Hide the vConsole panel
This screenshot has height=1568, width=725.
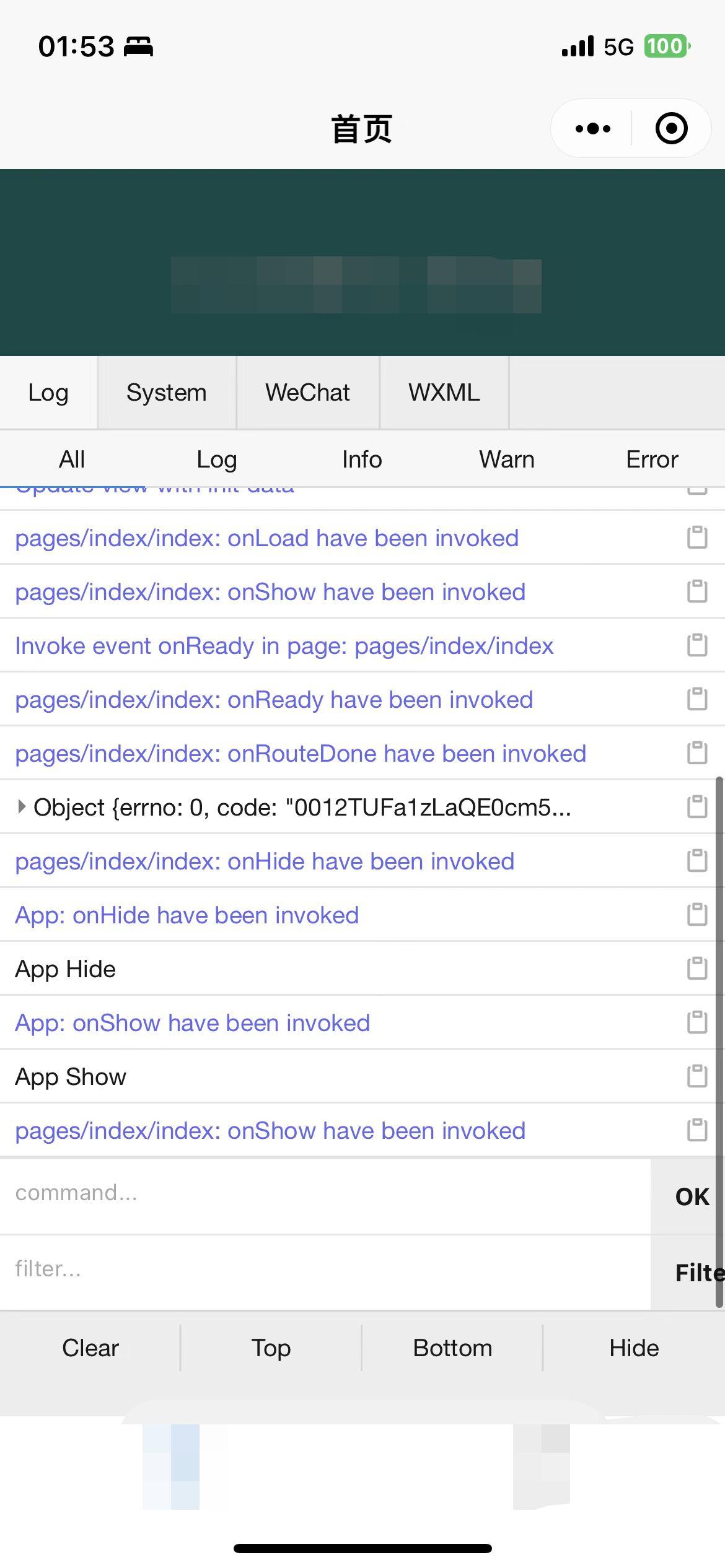coord(634,1348)
